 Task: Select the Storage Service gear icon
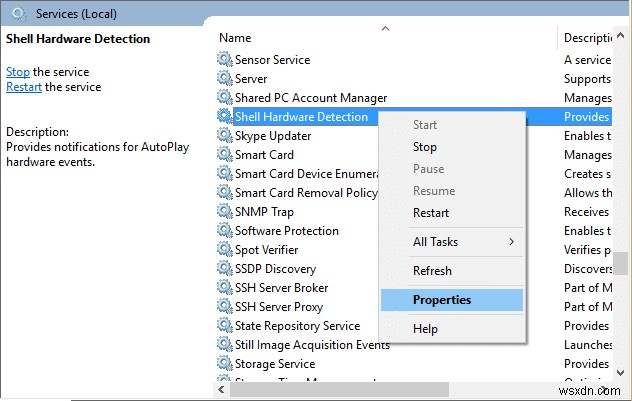pos(224,364)
